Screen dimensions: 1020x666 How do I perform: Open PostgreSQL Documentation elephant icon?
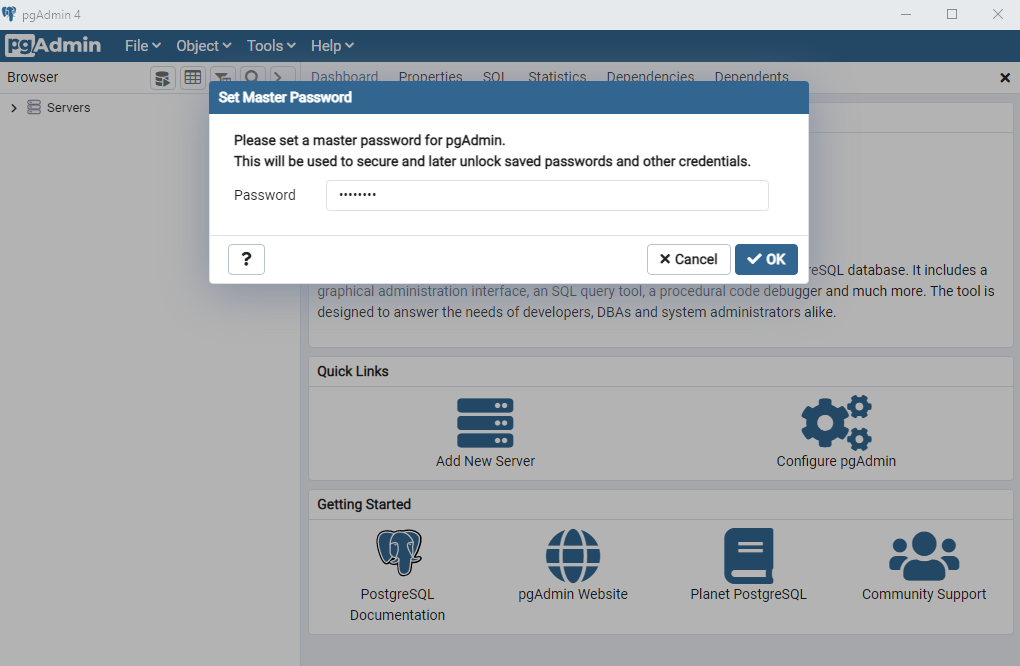tap(398, 553)
